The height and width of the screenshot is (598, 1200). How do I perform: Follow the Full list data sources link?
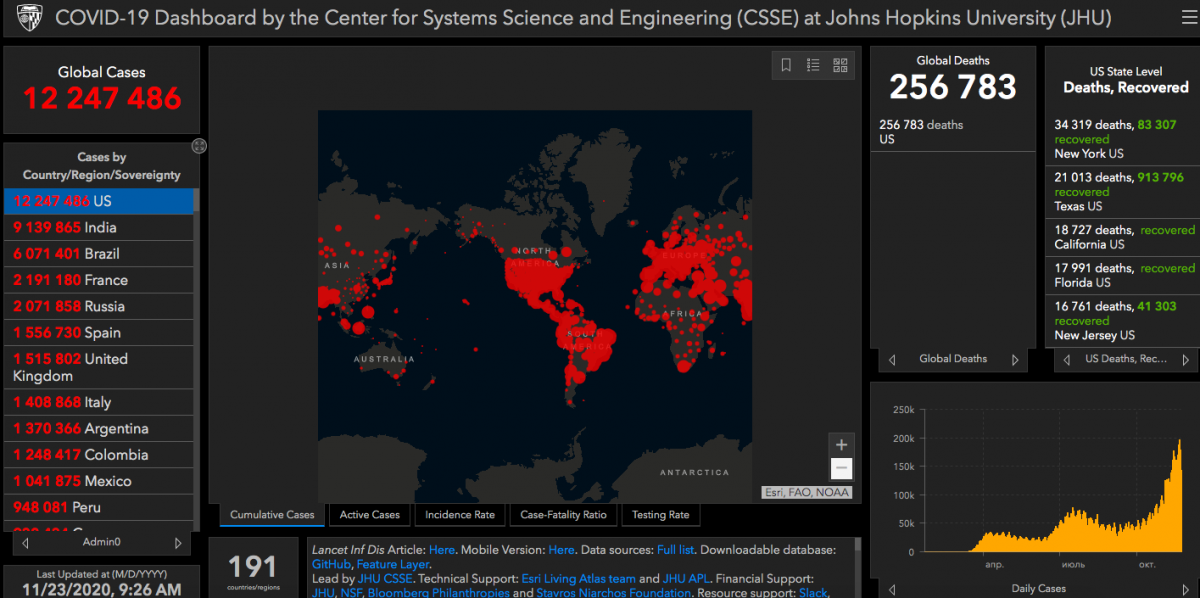[x=676, y=550]
